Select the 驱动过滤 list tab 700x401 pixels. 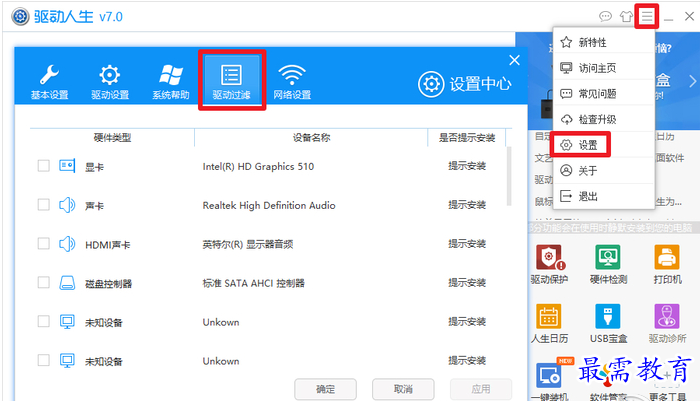click(x=231, y=81)
